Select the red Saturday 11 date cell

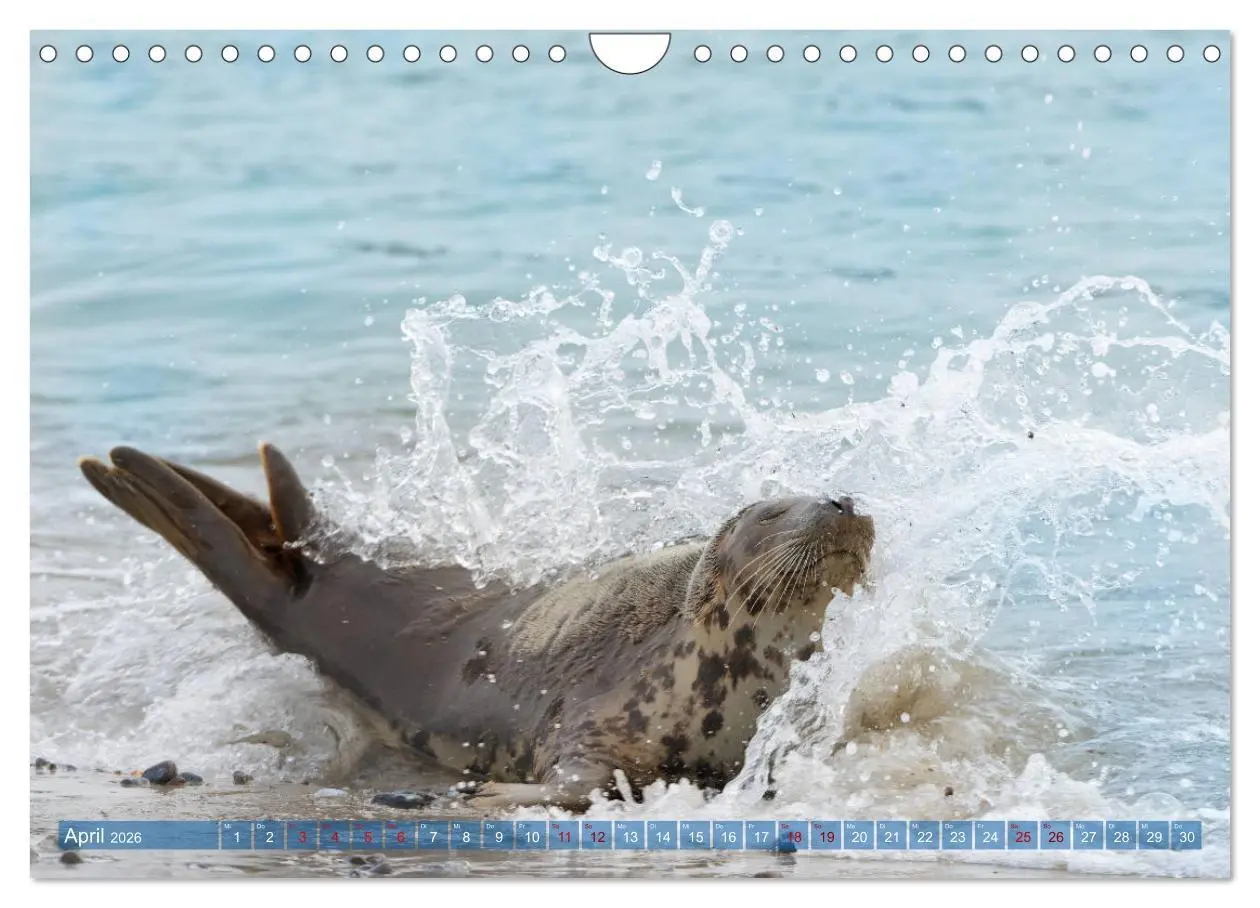[x=563, y=839]
